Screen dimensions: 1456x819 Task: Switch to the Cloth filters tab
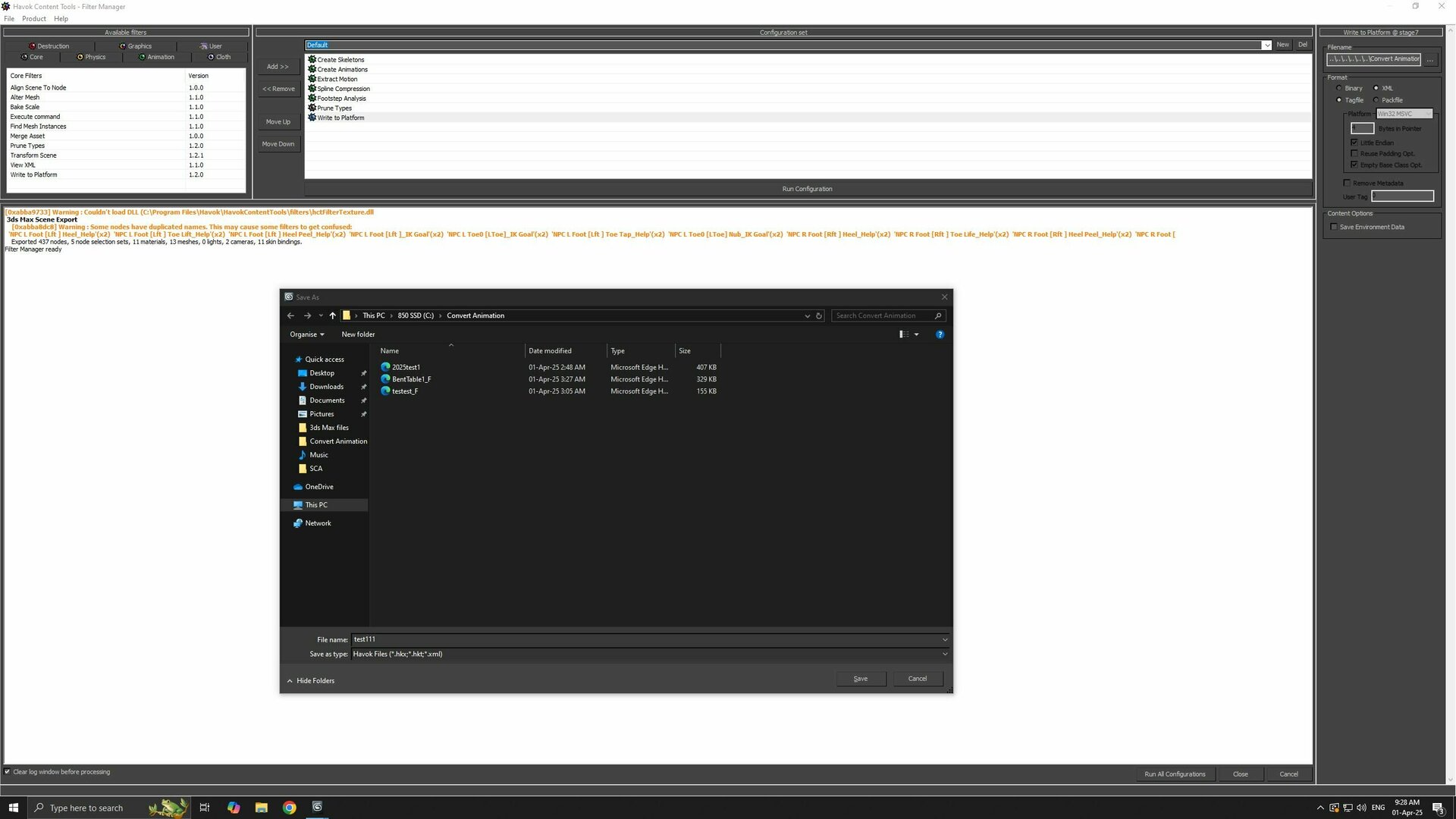coord(219,57)
